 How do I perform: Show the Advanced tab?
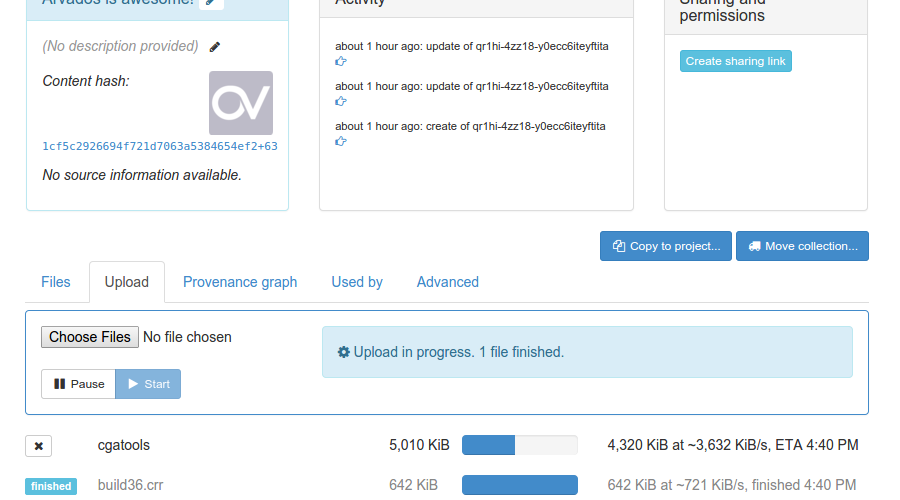pos(447,282)
